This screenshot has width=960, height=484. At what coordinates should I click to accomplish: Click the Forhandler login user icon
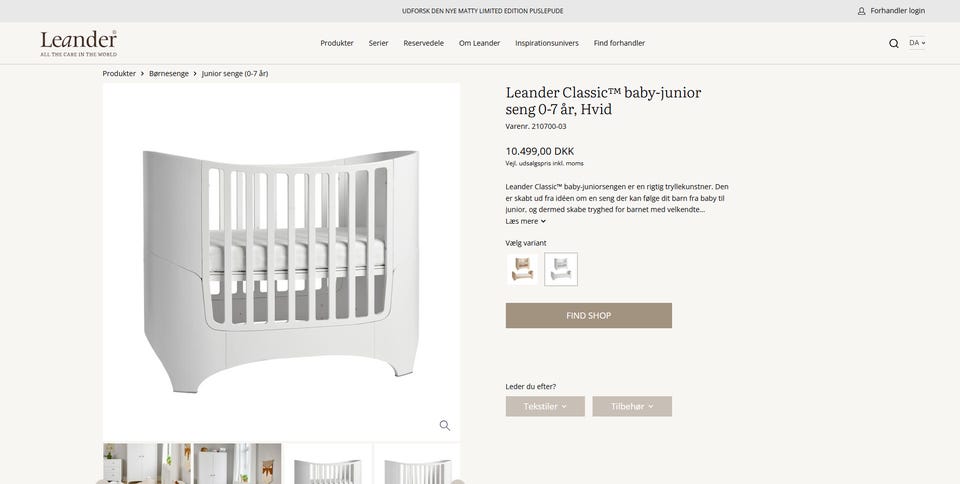point(862,11)
